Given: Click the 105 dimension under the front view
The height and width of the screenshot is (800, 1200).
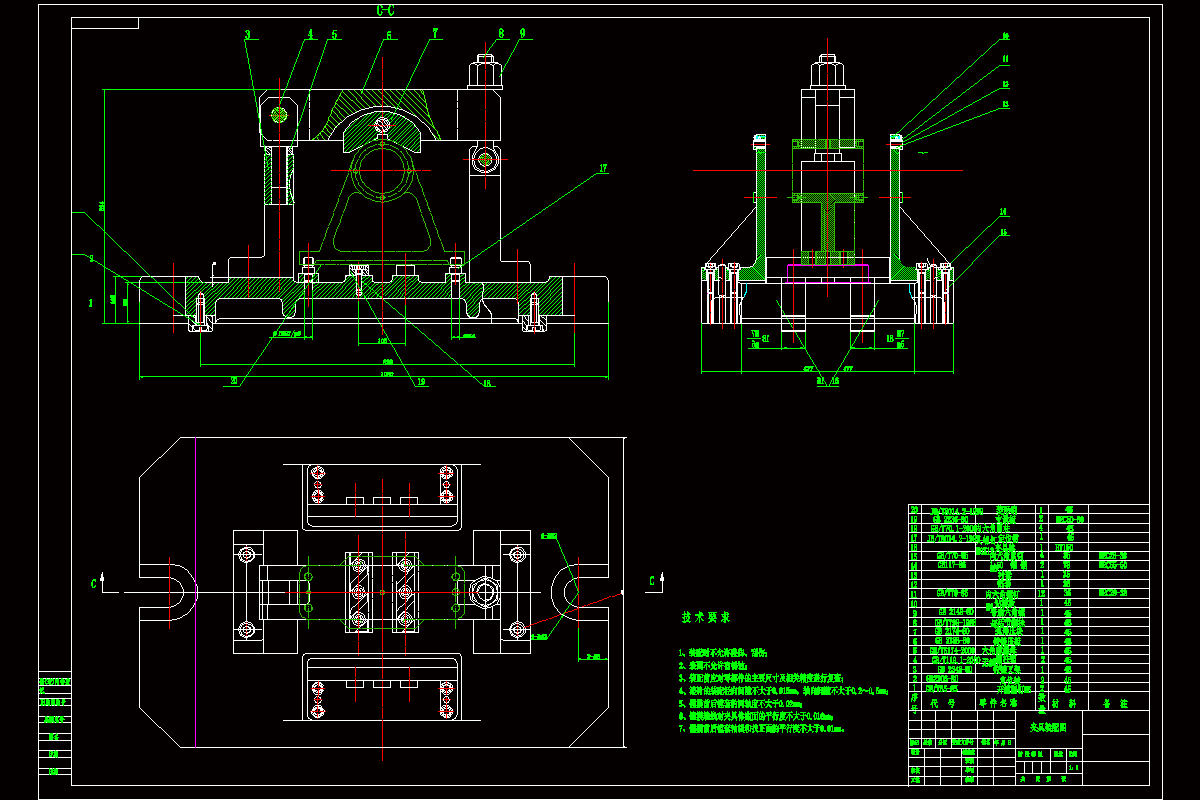Looking at the screenshot, I should [x=383, y=340].
